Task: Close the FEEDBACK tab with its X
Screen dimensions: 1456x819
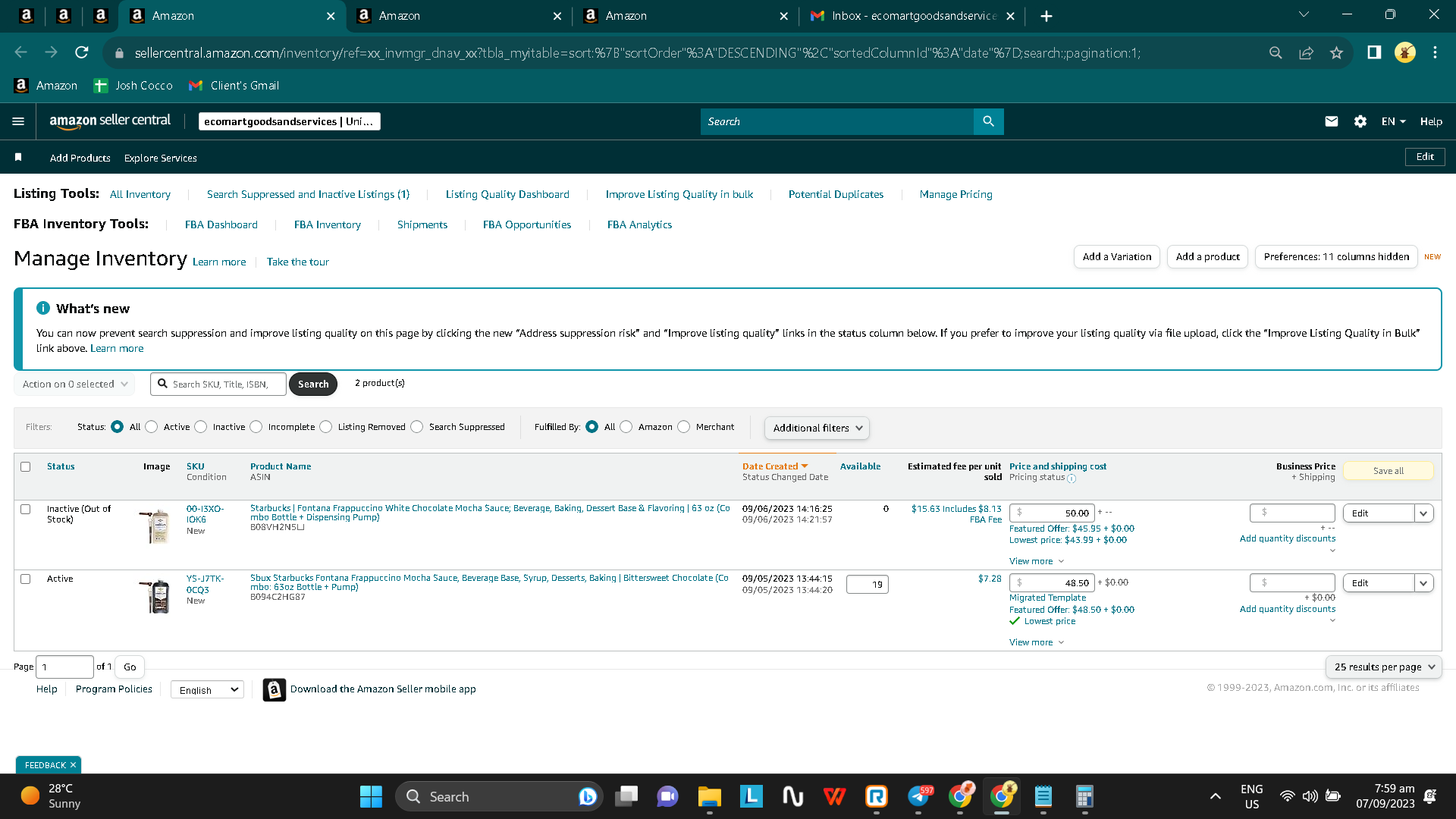Action: [73, 765]
